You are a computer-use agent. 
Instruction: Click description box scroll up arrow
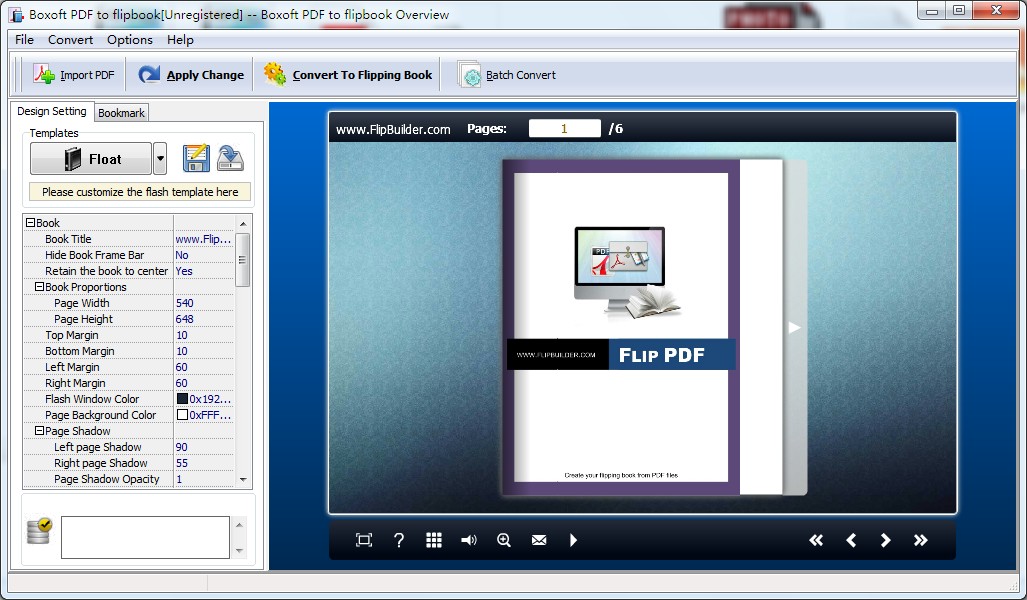tap(239, 525)
